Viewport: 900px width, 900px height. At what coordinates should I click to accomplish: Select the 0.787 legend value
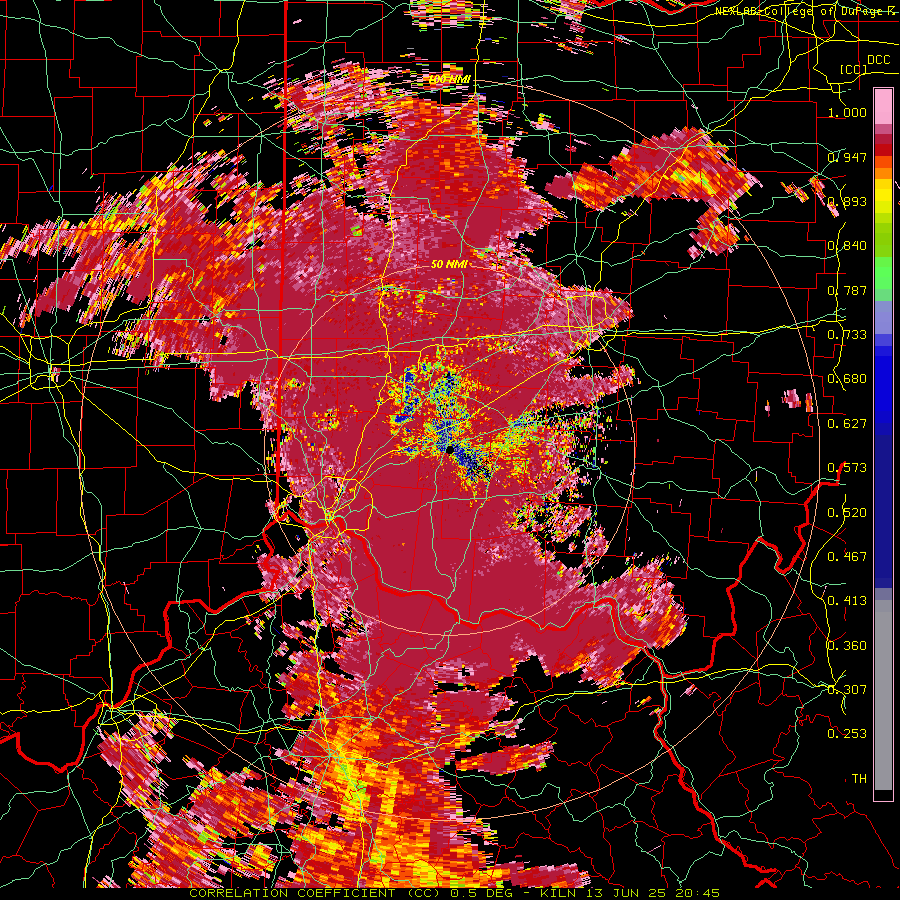click(847, 290)
